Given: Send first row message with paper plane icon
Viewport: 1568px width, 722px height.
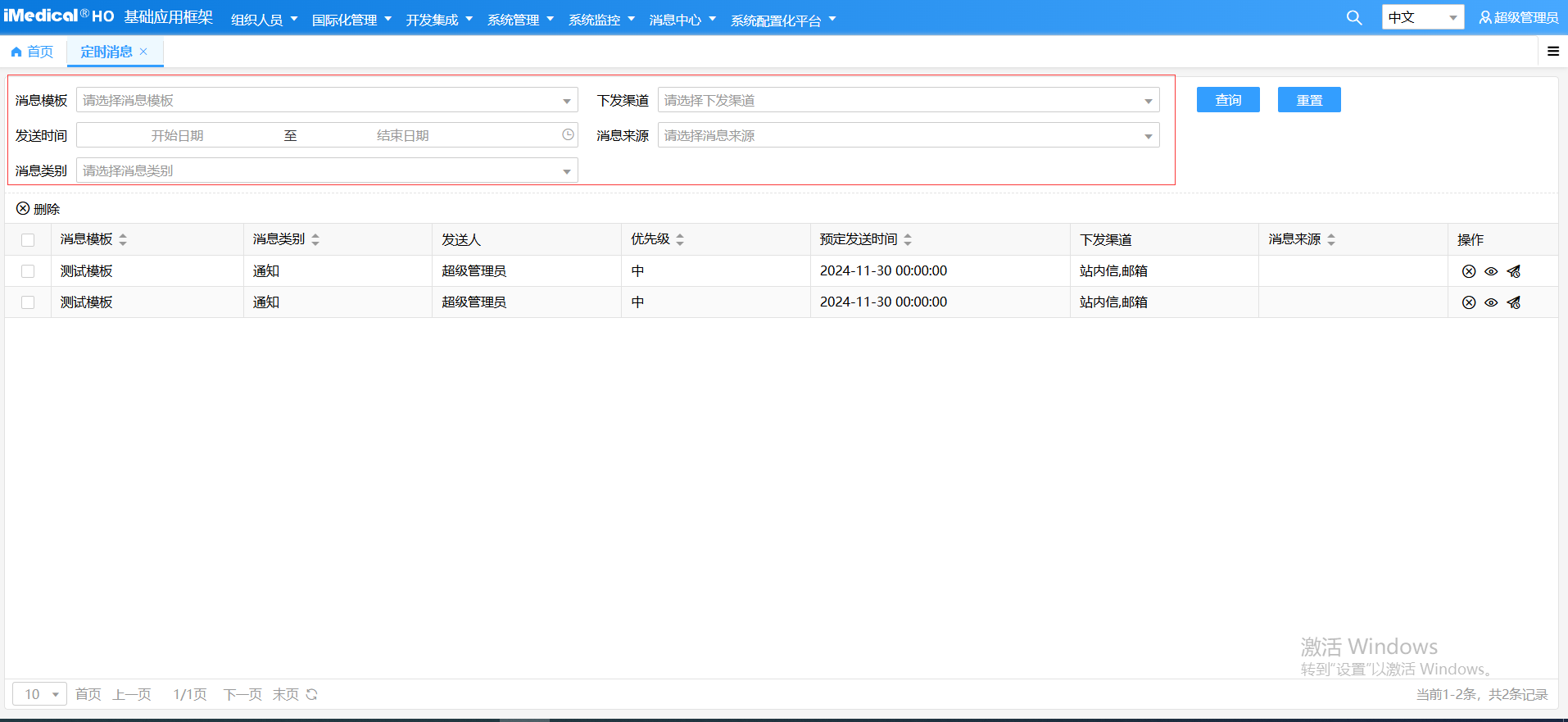Looking at the screenshot, I should [x=1513, y=271].
